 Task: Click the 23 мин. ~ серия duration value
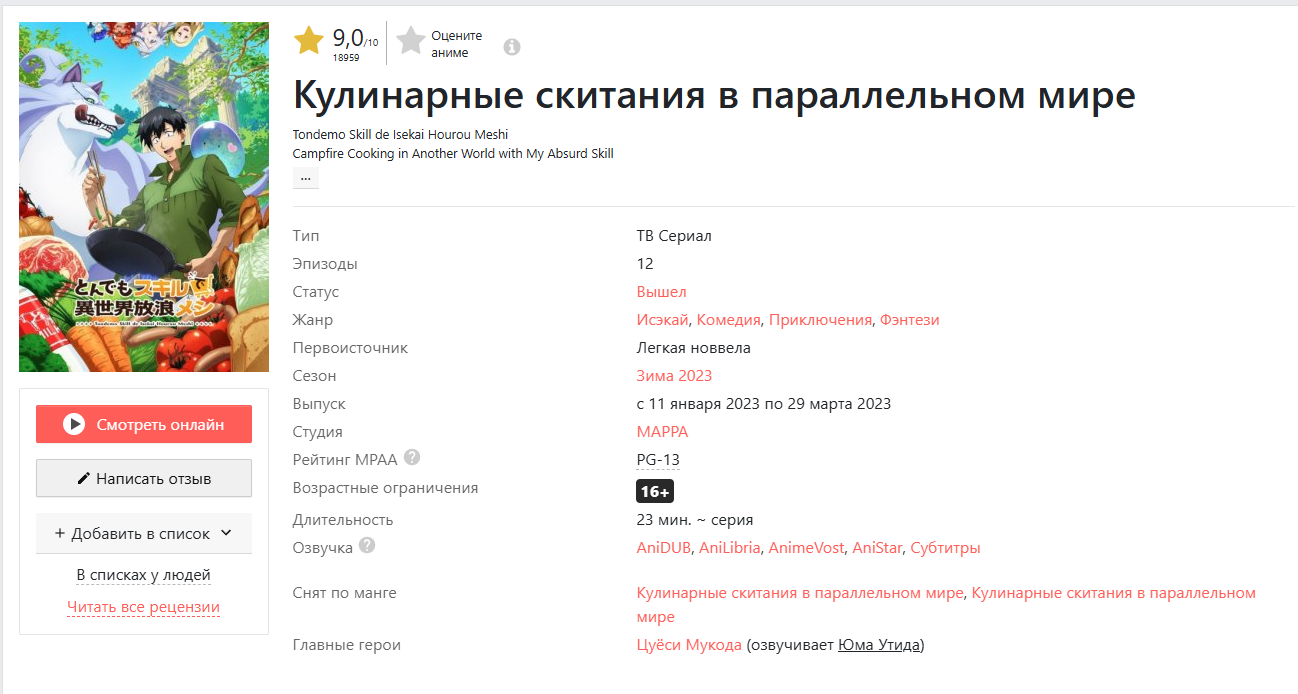(x=695, y=520)
